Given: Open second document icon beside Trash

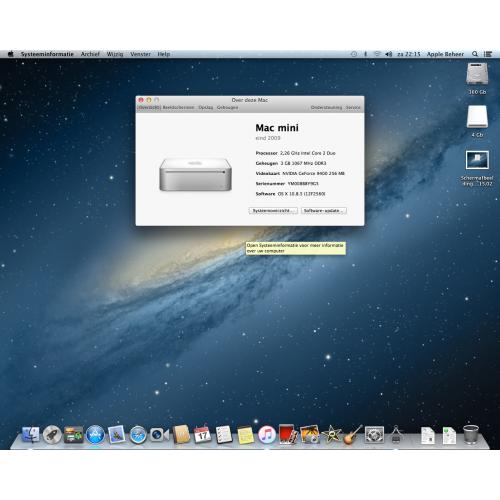Looking at the screenshot, I should (449, 435).
